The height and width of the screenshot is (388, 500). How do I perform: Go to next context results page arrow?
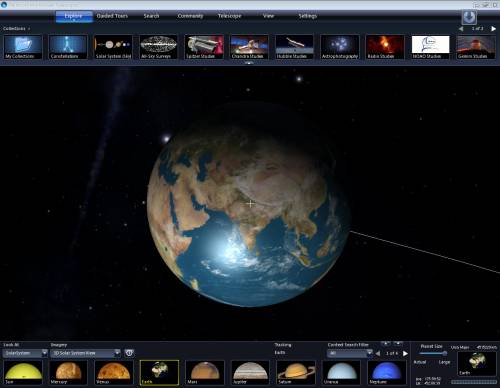click(405, 353)
